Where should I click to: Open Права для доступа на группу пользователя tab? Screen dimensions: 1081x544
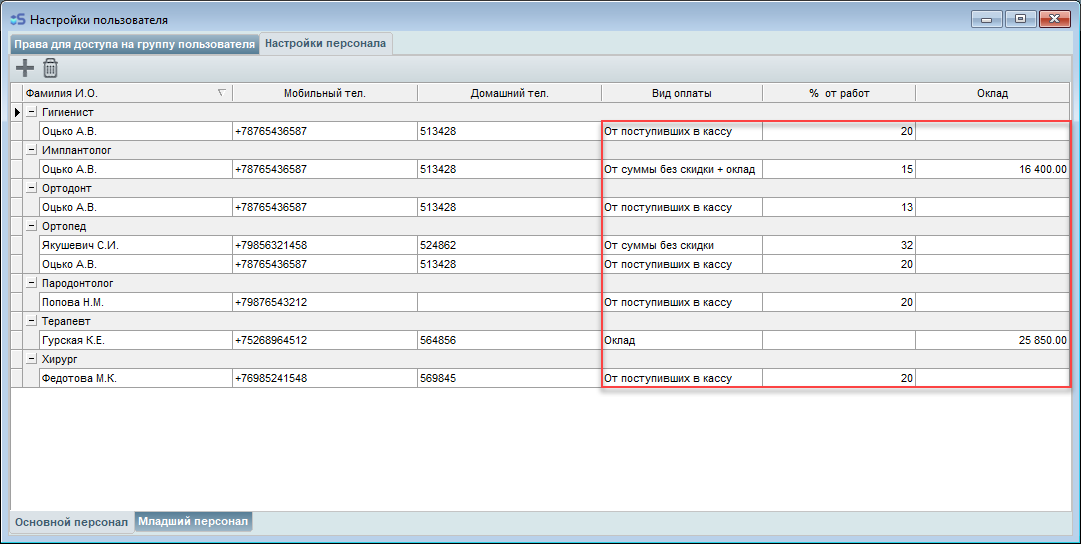point(134,44)
